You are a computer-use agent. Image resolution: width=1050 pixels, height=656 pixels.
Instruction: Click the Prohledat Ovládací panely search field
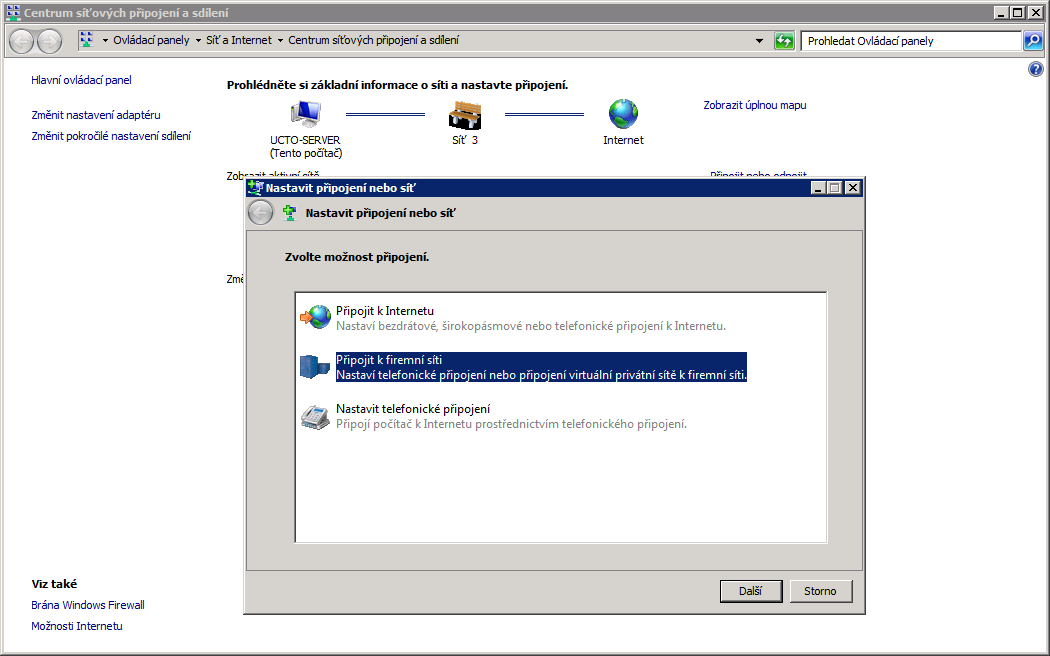[910, 41]
